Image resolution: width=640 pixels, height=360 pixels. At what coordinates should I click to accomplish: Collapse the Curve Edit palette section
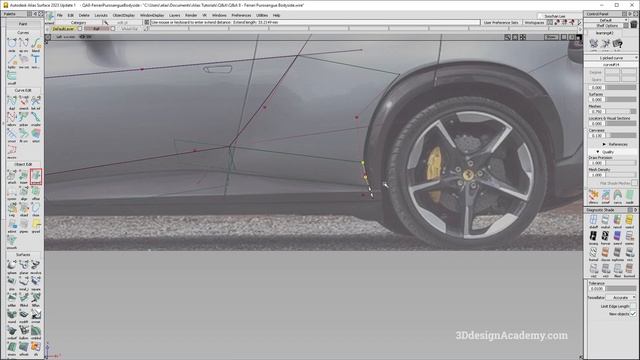tap(23, 90)
